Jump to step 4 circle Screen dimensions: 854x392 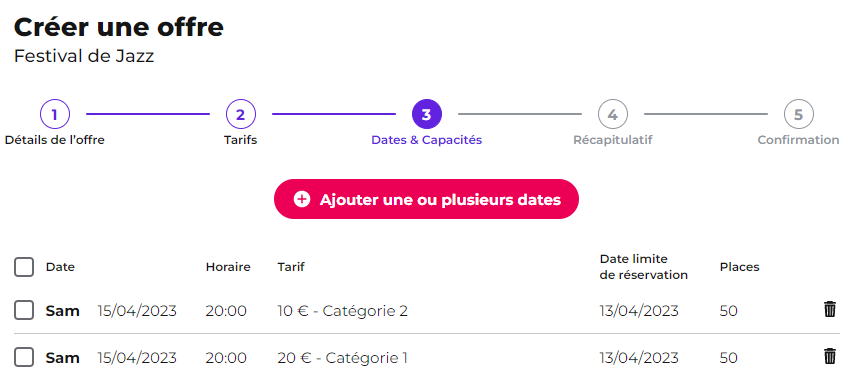point(613,114)
